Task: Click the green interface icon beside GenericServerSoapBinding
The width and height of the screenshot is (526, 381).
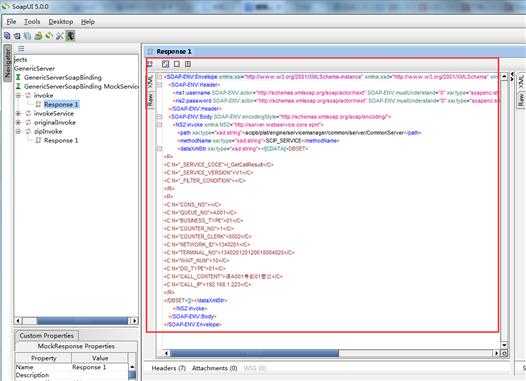Action: pos(18,77)
